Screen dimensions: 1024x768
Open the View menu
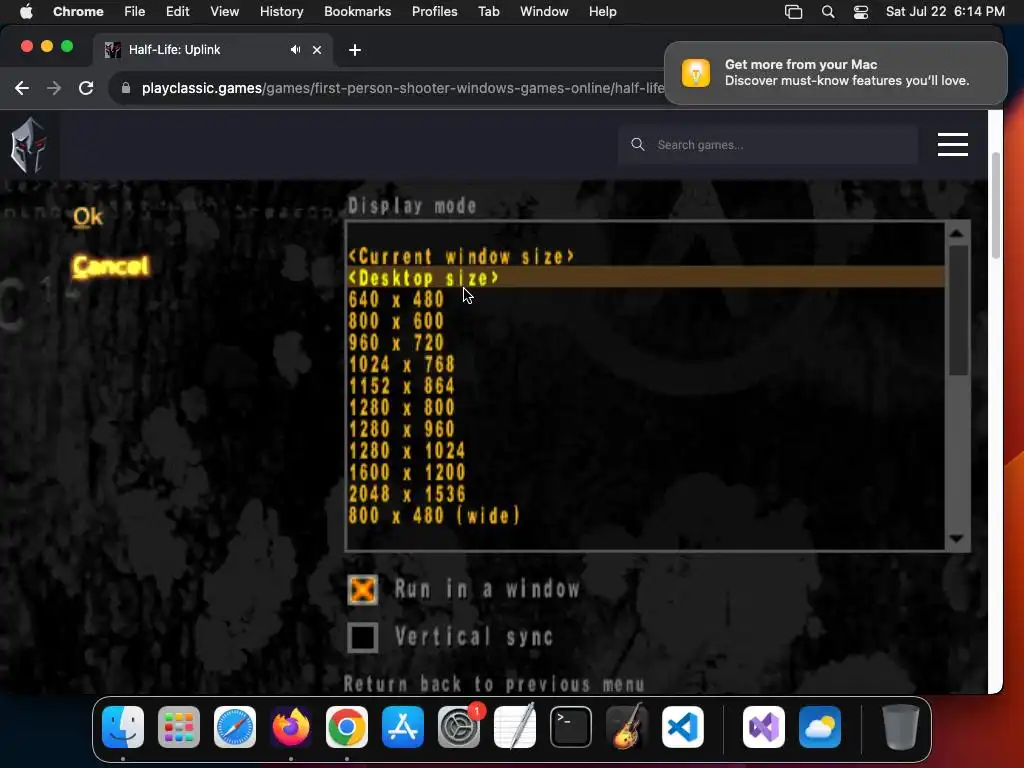[x=224, y=12]
